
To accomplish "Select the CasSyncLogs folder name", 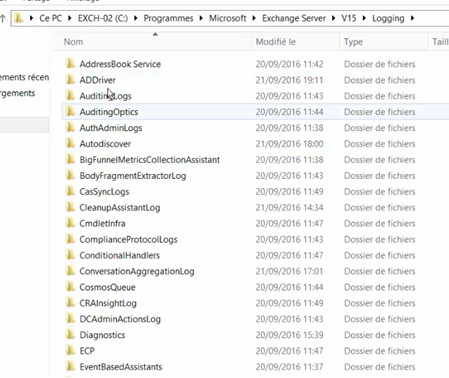I will [104, 192].
